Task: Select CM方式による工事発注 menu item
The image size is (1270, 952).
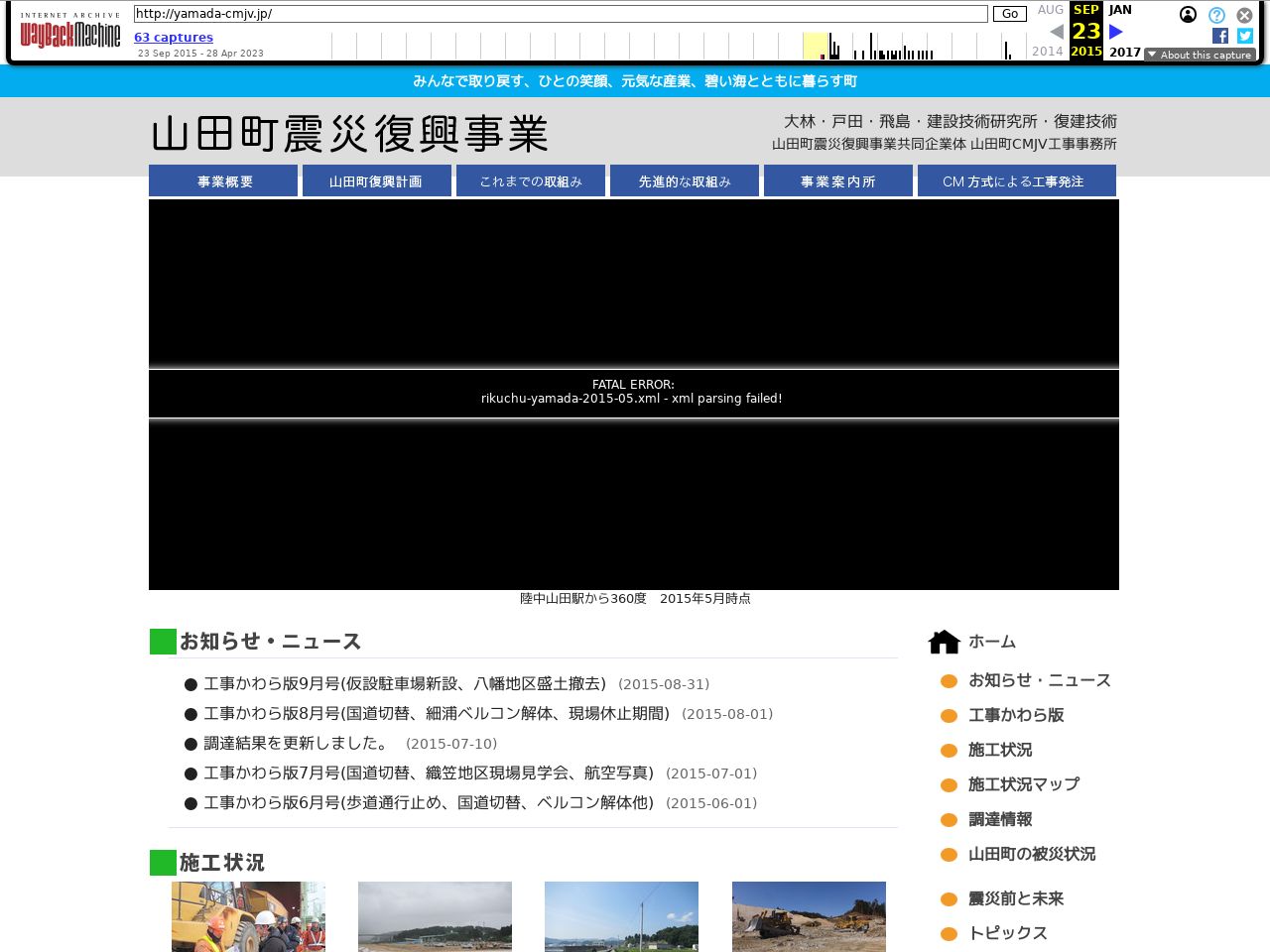Action: tap(1015, 181)
